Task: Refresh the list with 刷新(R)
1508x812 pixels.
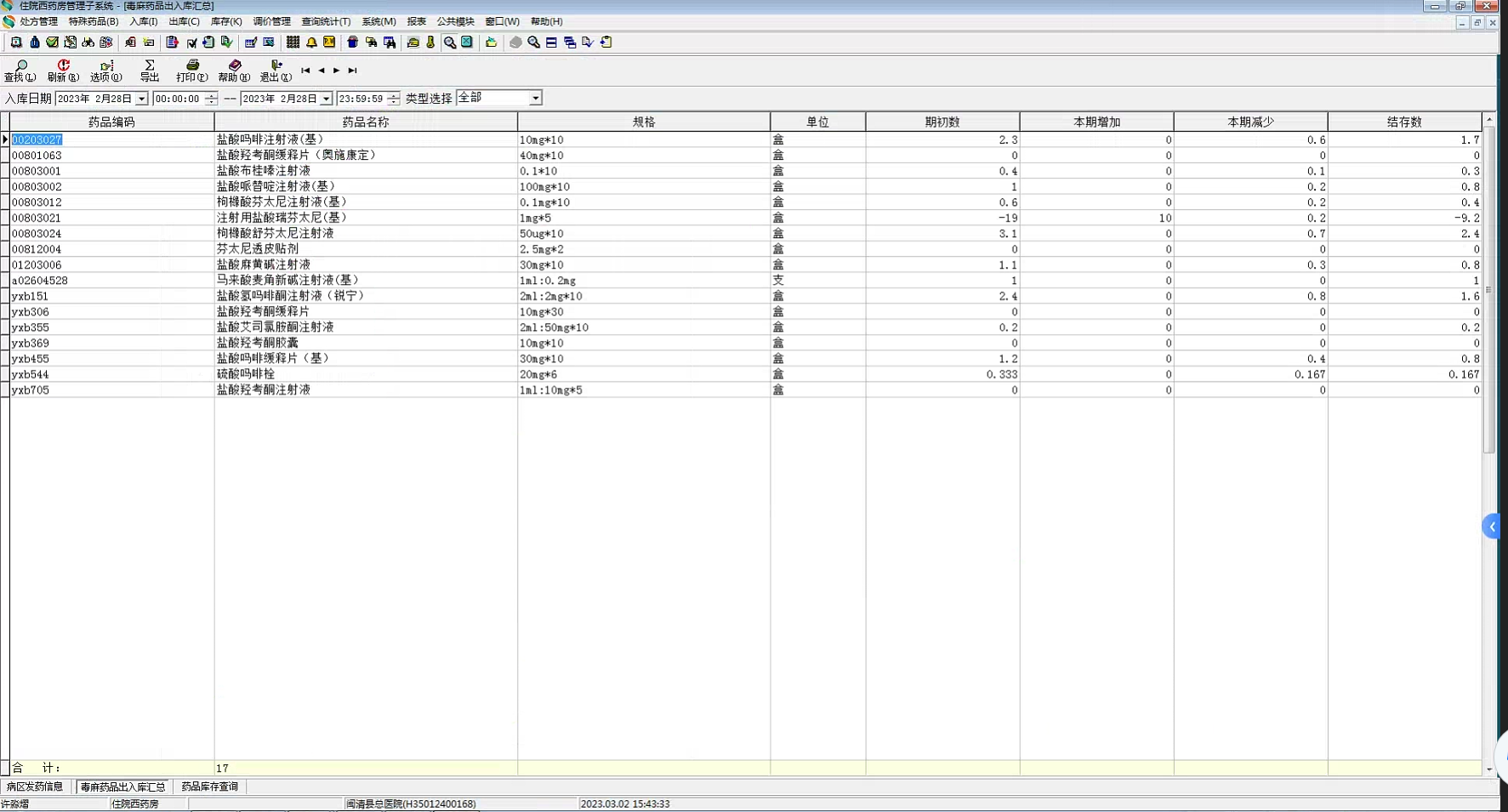Action: click(x=63, y=71)
